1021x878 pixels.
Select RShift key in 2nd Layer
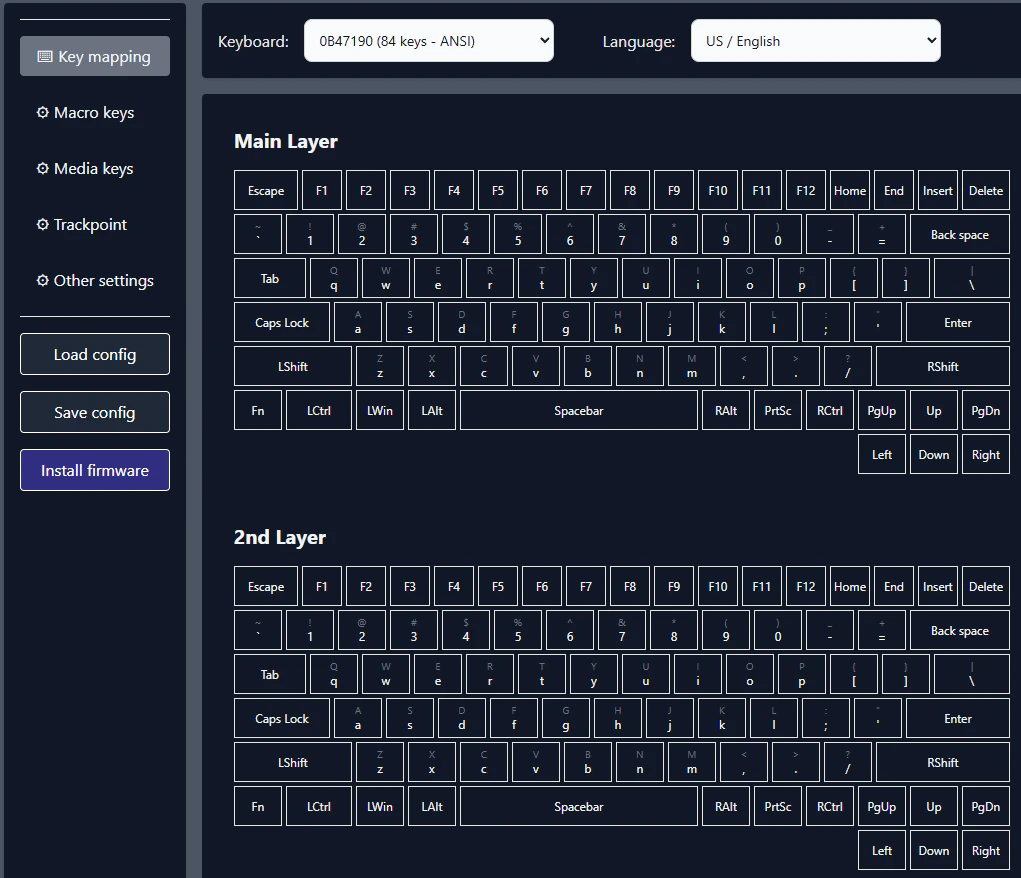(943, 763)
